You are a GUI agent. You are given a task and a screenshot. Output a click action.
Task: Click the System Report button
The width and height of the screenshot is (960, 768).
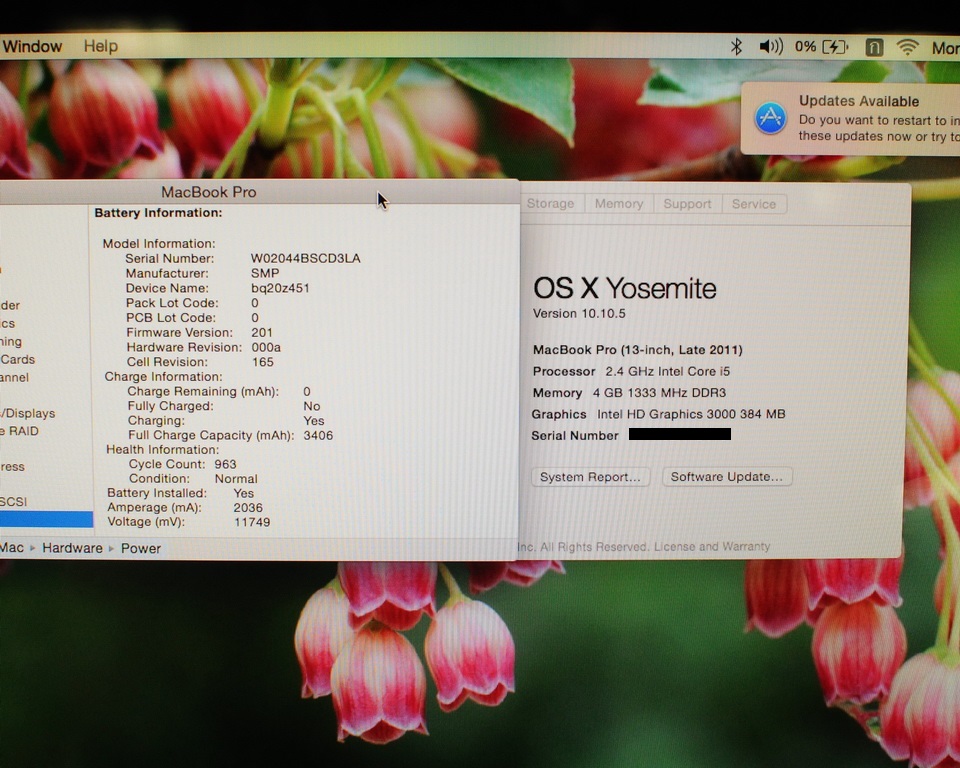[x=590, y=477]
